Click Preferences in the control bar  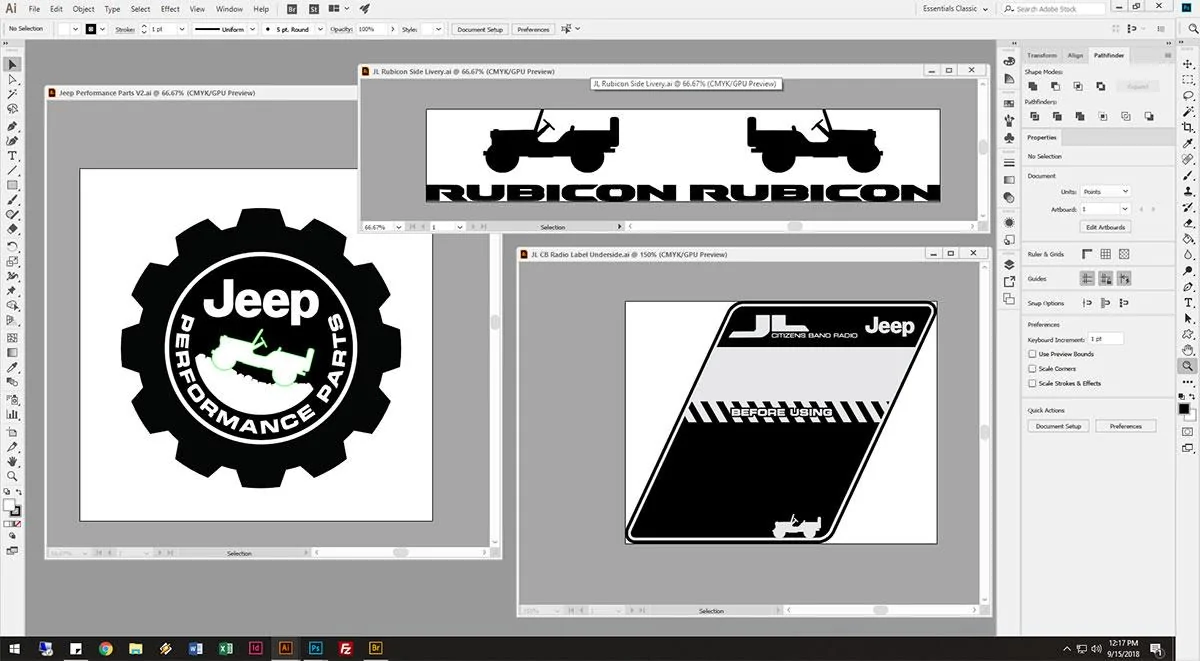(533, 29)
